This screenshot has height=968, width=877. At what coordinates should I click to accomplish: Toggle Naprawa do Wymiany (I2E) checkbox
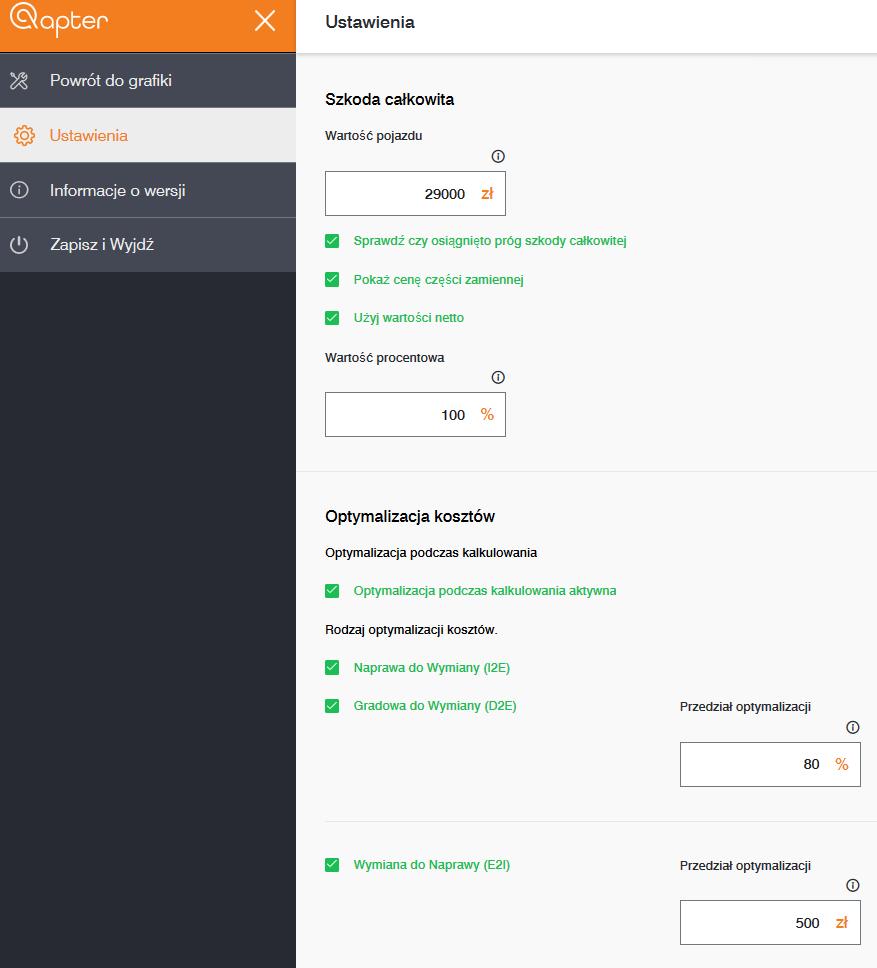point(332,667)
